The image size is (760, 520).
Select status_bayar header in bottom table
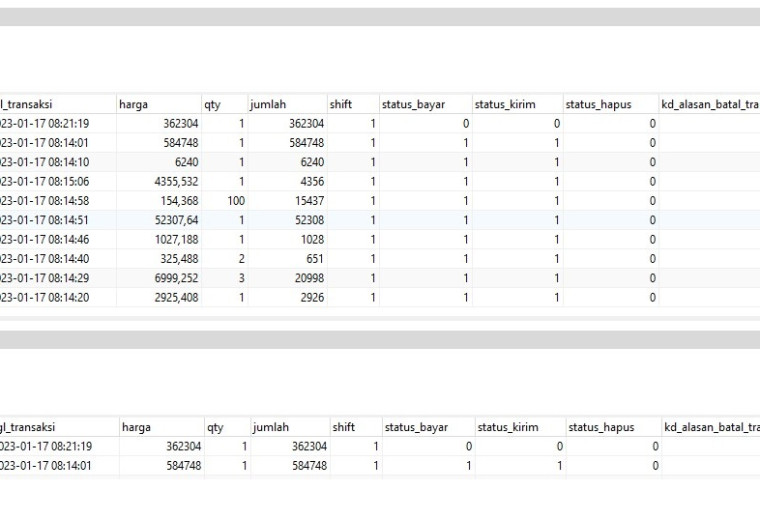pos(428,427)
